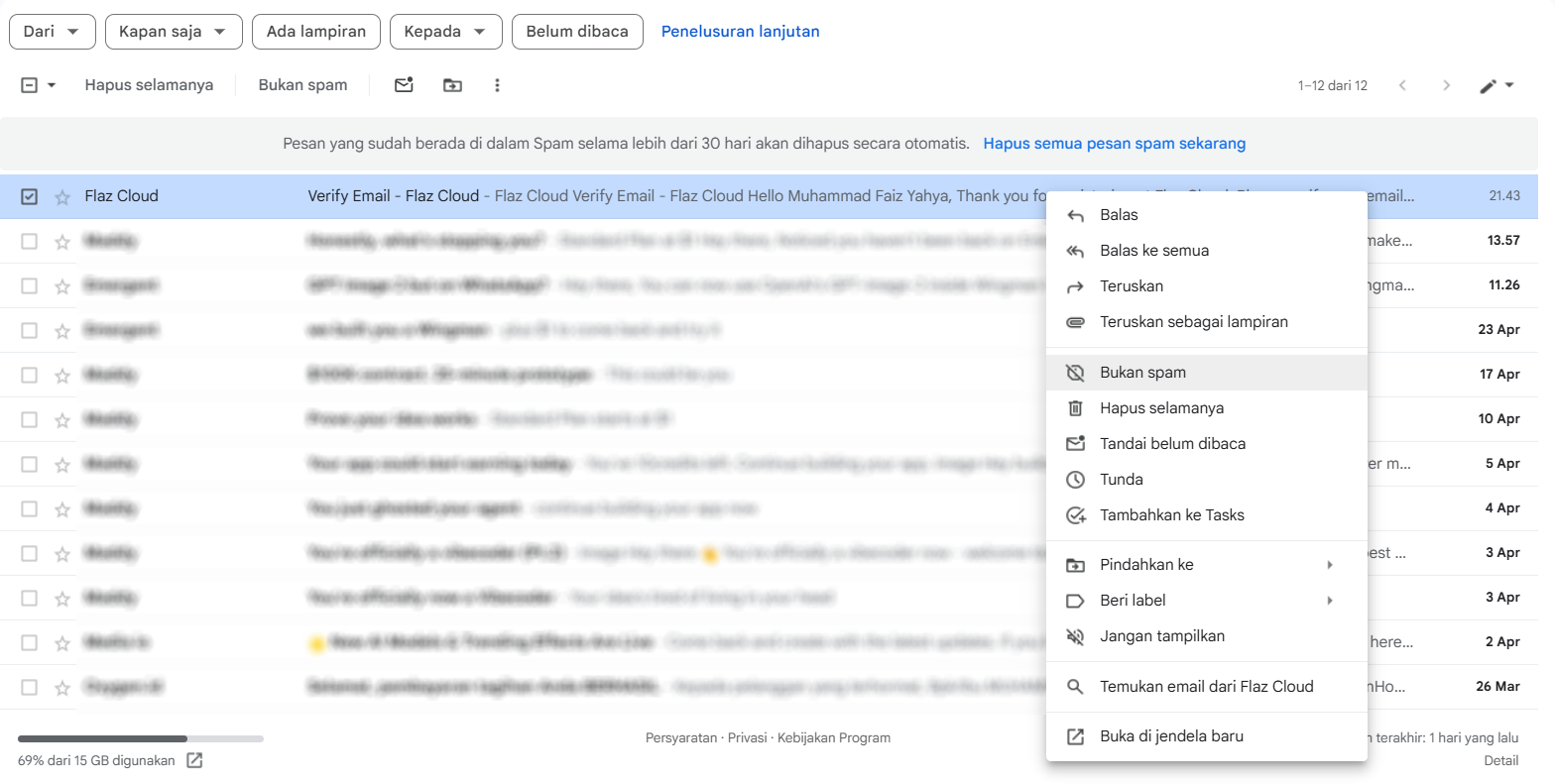Expand the Kapan saja date dropdown
This screenshot has width=1555, height=784.
pos(173,32)
